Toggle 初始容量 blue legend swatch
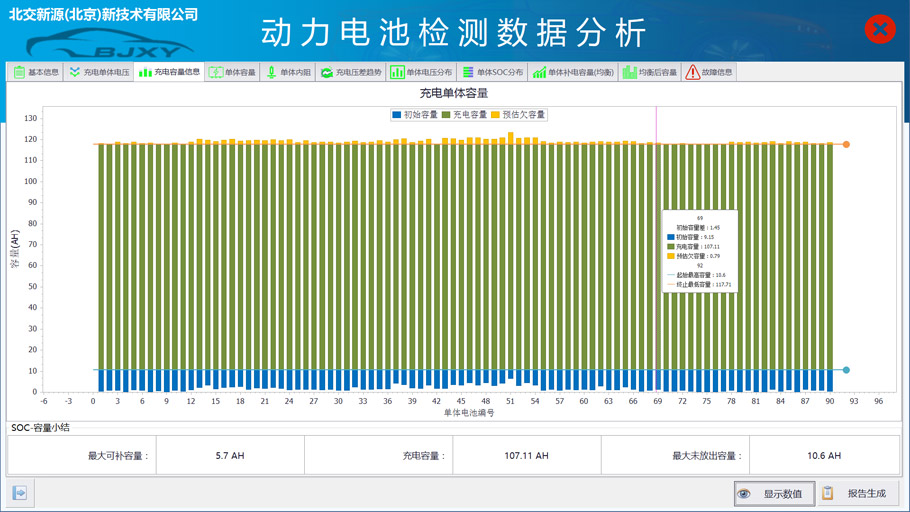The height and width of the screenshot is (512, 910). (397, 115)
